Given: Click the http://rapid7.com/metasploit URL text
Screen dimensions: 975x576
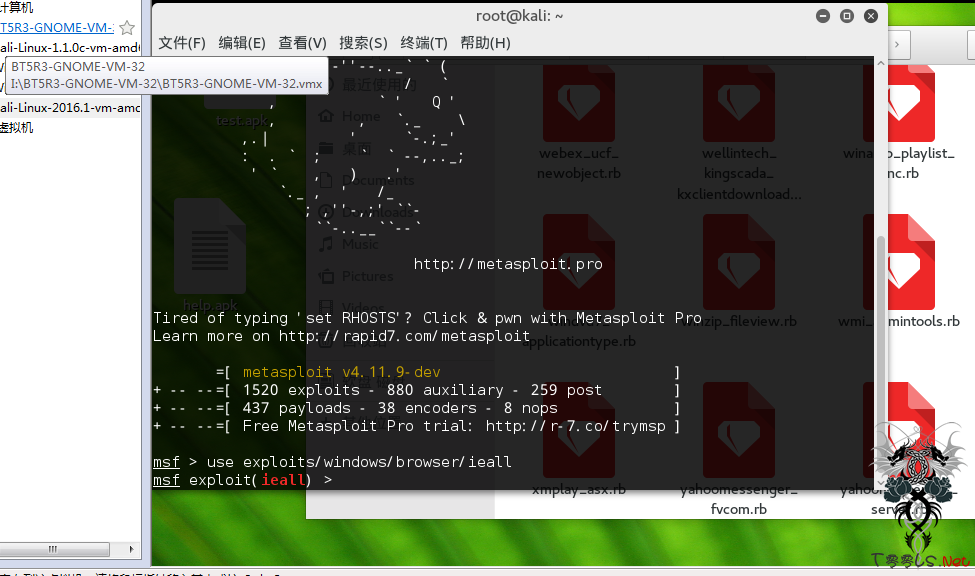Looking at the screenshot, I should [404, 337].
